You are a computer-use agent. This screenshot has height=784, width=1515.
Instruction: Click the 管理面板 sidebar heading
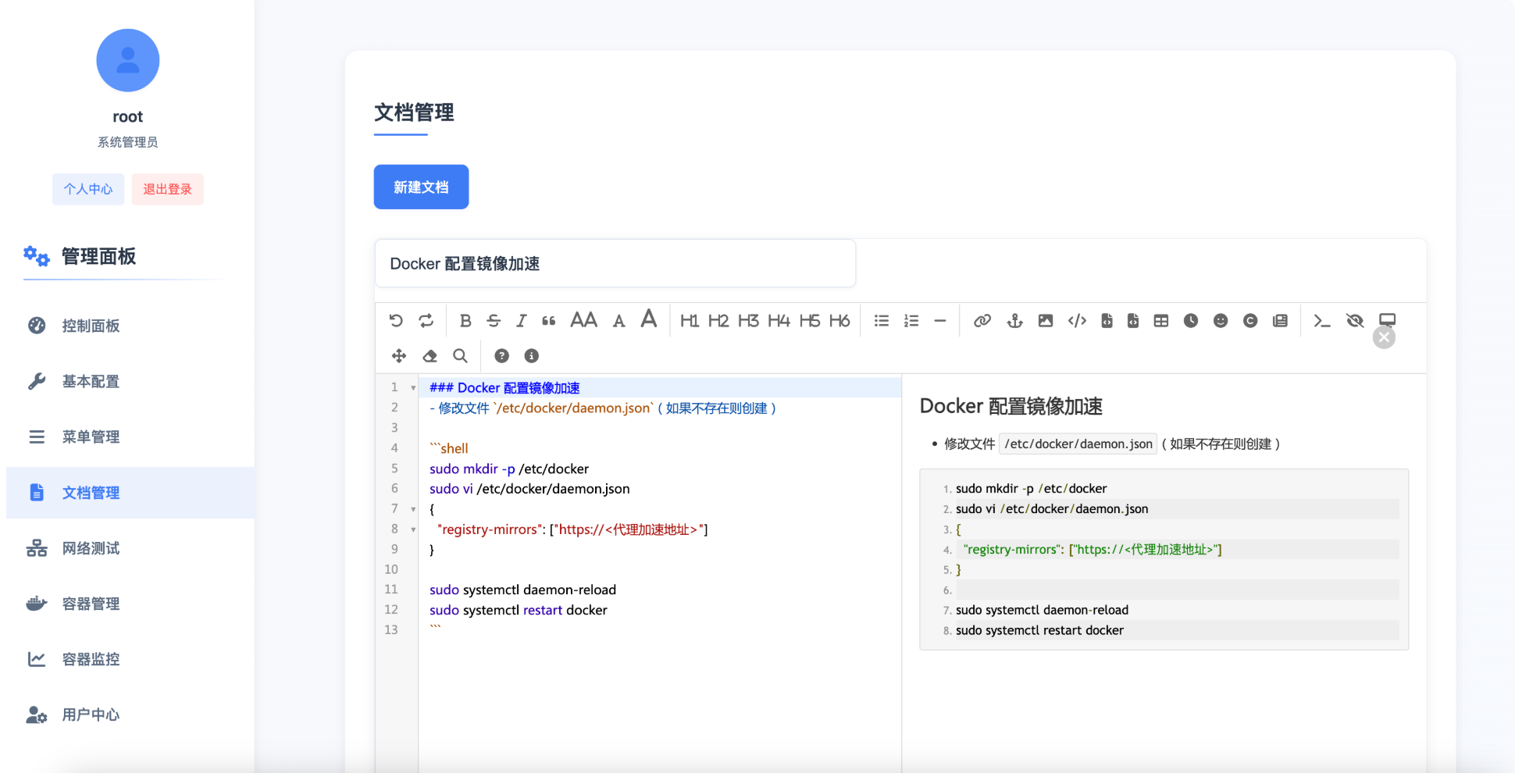[x=98, y=256]
